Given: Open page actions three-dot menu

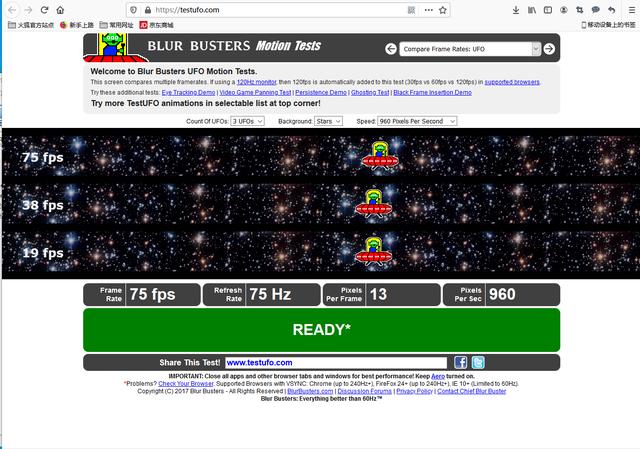Looking at the screenshot, I should point(429,10).
